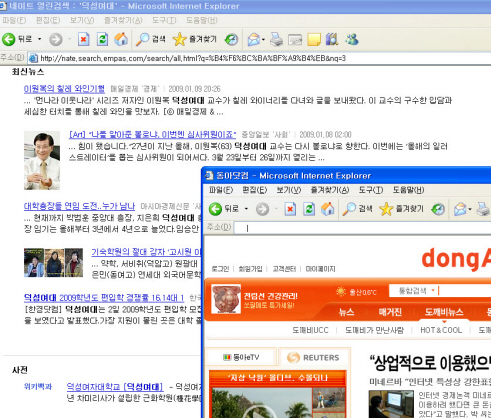Click the page icon in the Nate address bar
491x418 pixels.
(33, 58)
